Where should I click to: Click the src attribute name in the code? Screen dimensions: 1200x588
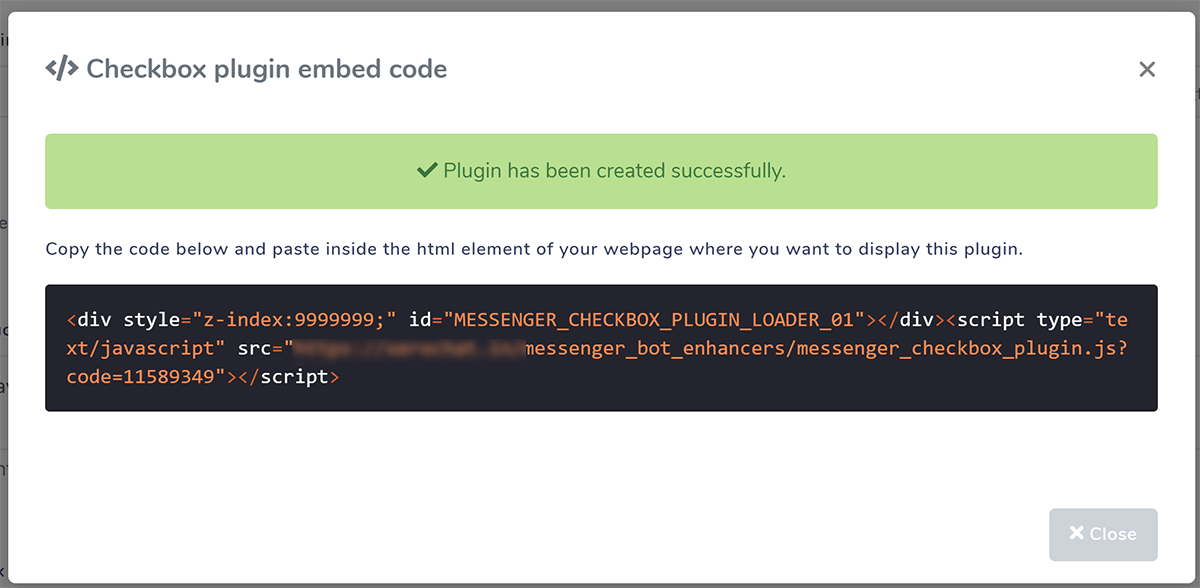point(256,349)
